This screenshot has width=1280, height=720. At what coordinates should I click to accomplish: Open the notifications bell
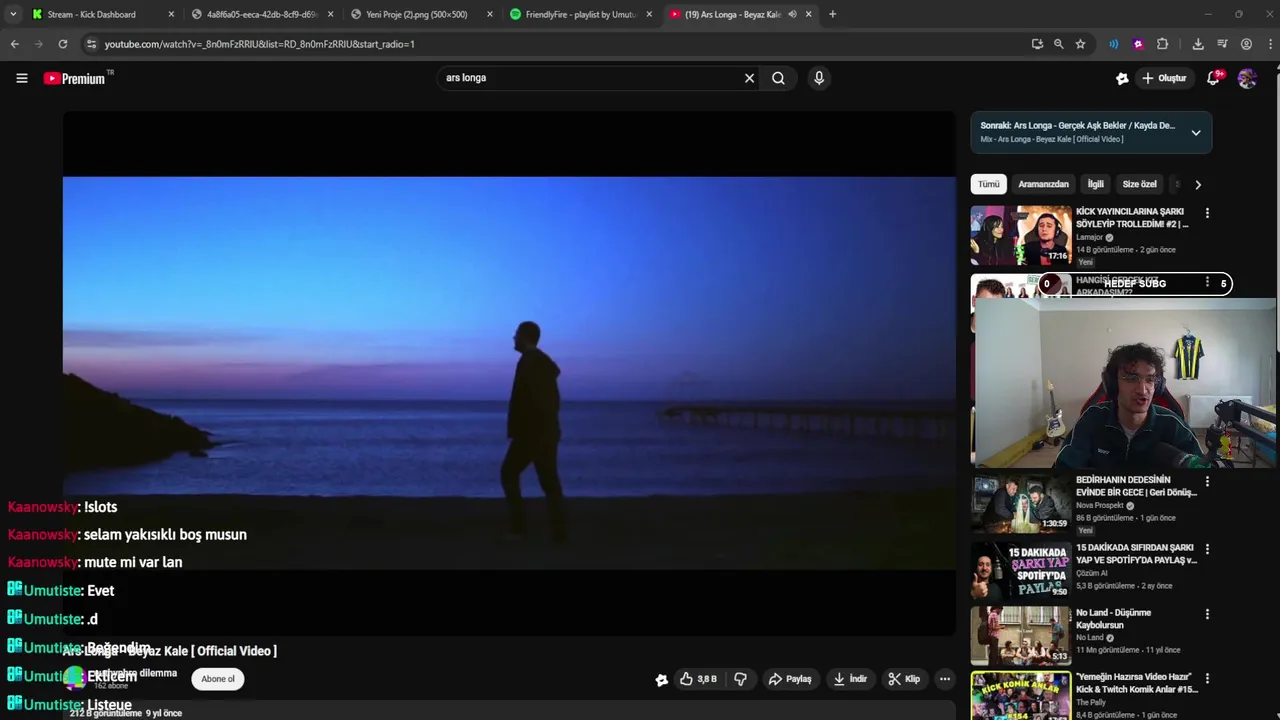click(x=1213, y=78)
